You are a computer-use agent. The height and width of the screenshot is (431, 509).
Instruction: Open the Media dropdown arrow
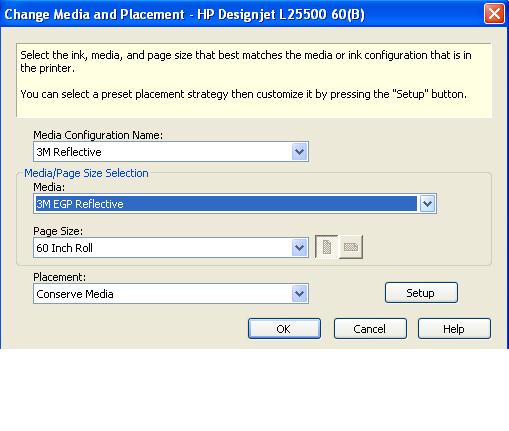(427, 203)
